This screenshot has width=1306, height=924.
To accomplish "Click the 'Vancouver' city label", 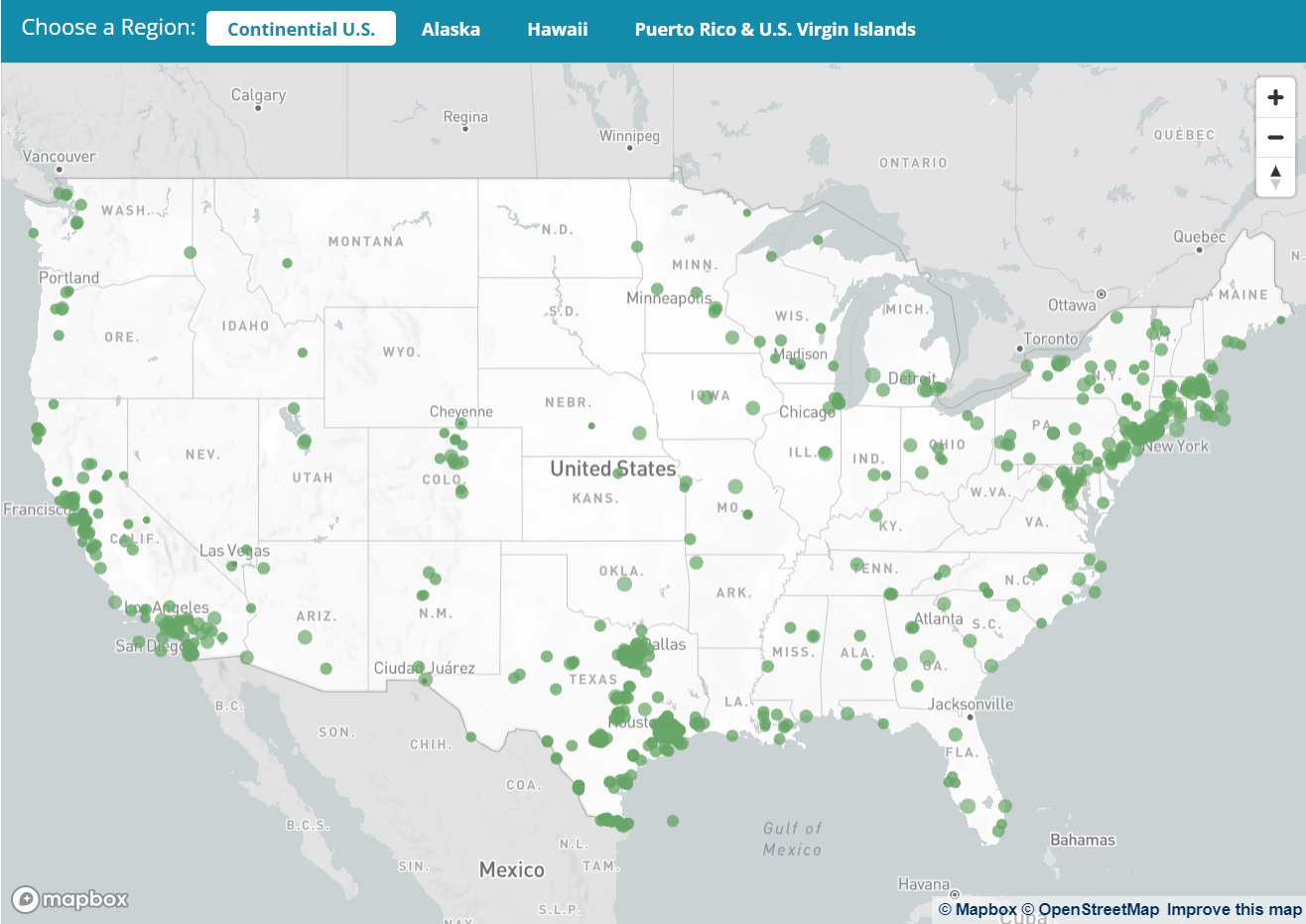I will tap(60, 157).
